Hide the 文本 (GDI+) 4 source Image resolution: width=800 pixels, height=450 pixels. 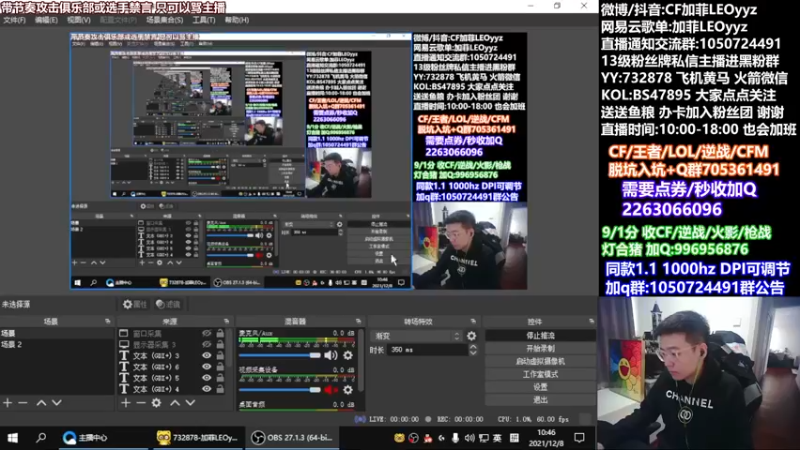point(207,389)
